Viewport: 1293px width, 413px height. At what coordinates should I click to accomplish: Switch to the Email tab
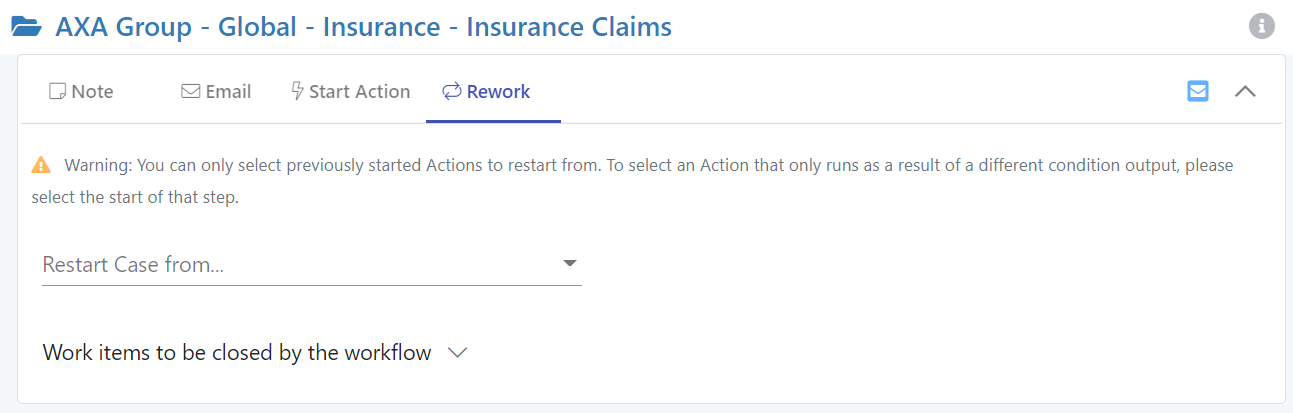[216, 92]
